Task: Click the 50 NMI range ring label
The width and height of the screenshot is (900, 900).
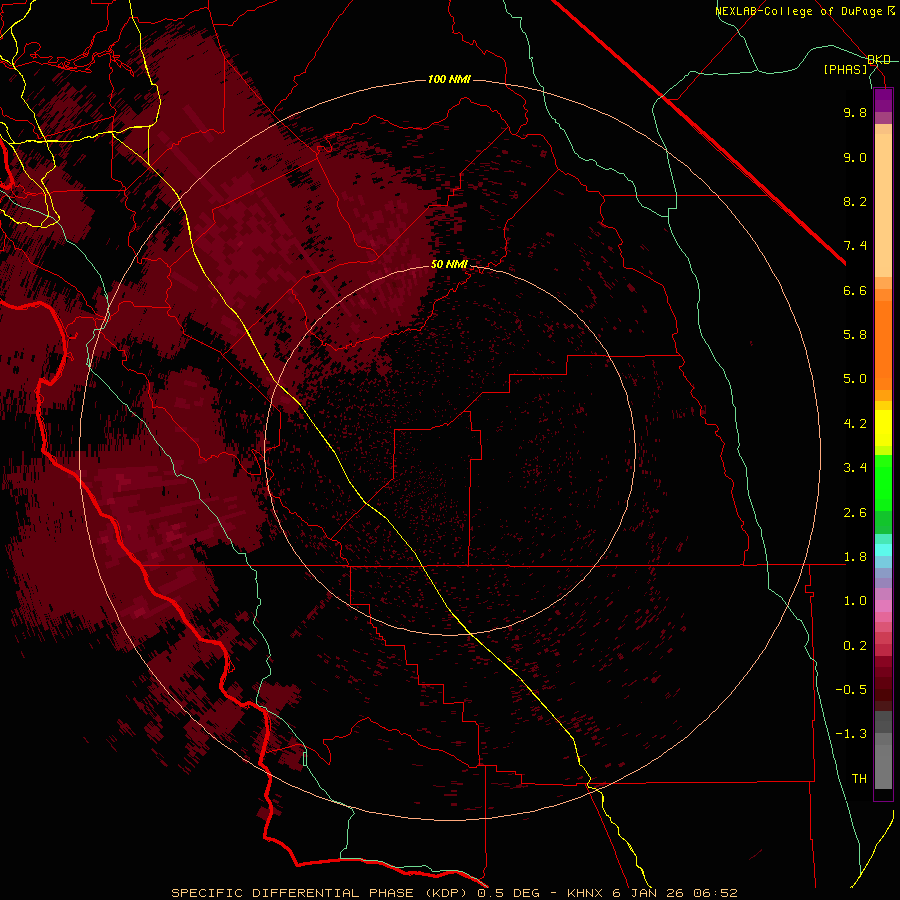Action: coord(449,264)
